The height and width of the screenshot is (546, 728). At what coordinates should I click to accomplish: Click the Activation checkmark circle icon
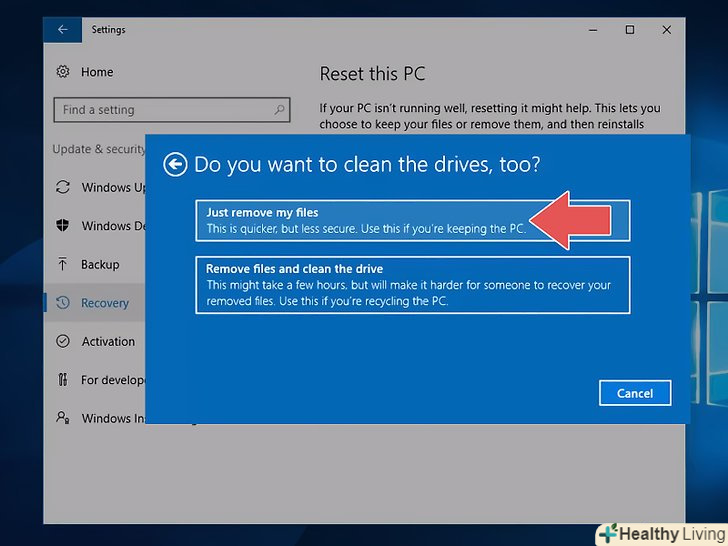tap(63, 341)
